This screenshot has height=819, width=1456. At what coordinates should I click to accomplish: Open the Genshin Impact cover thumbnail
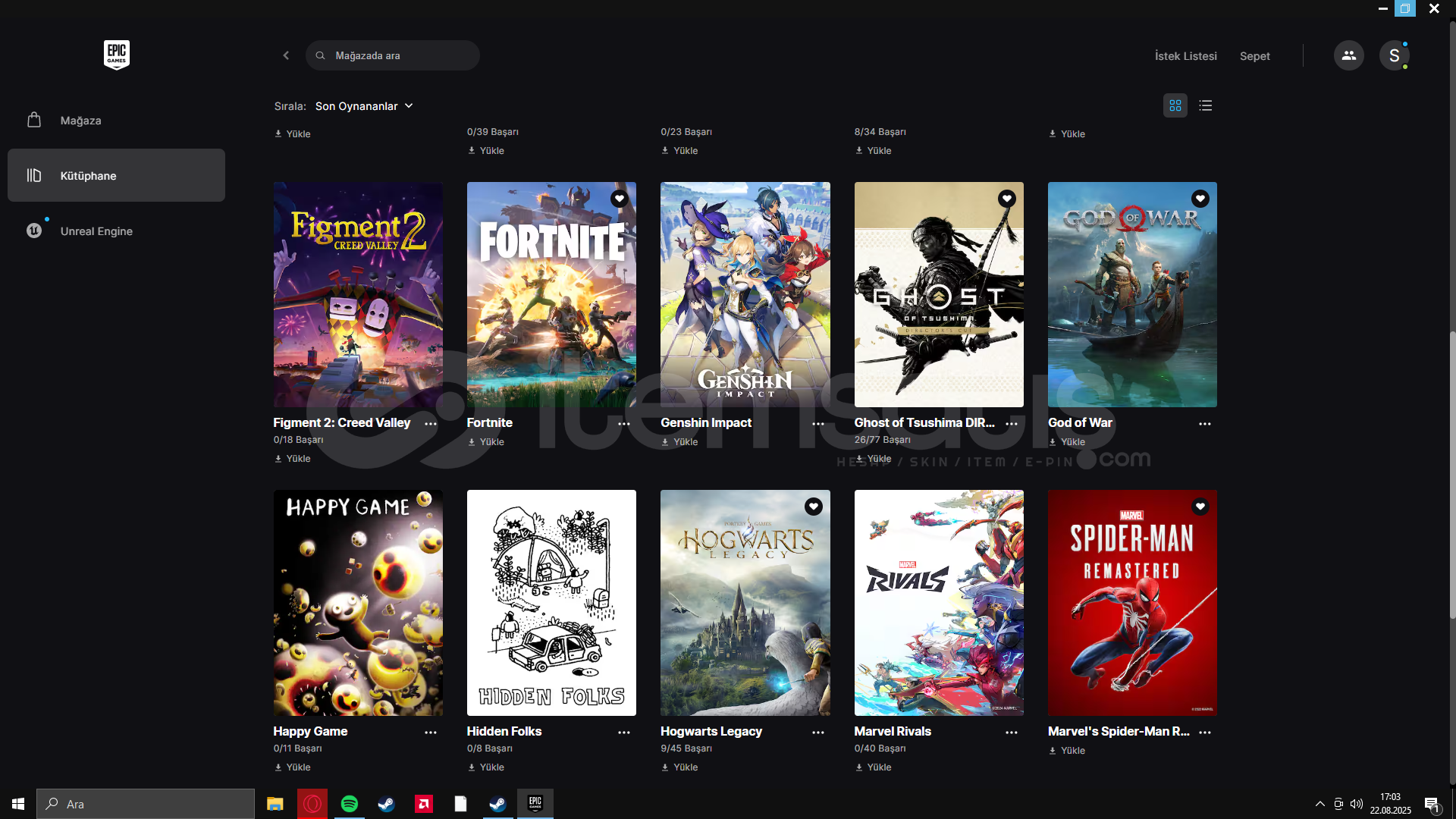coord(745,294)
